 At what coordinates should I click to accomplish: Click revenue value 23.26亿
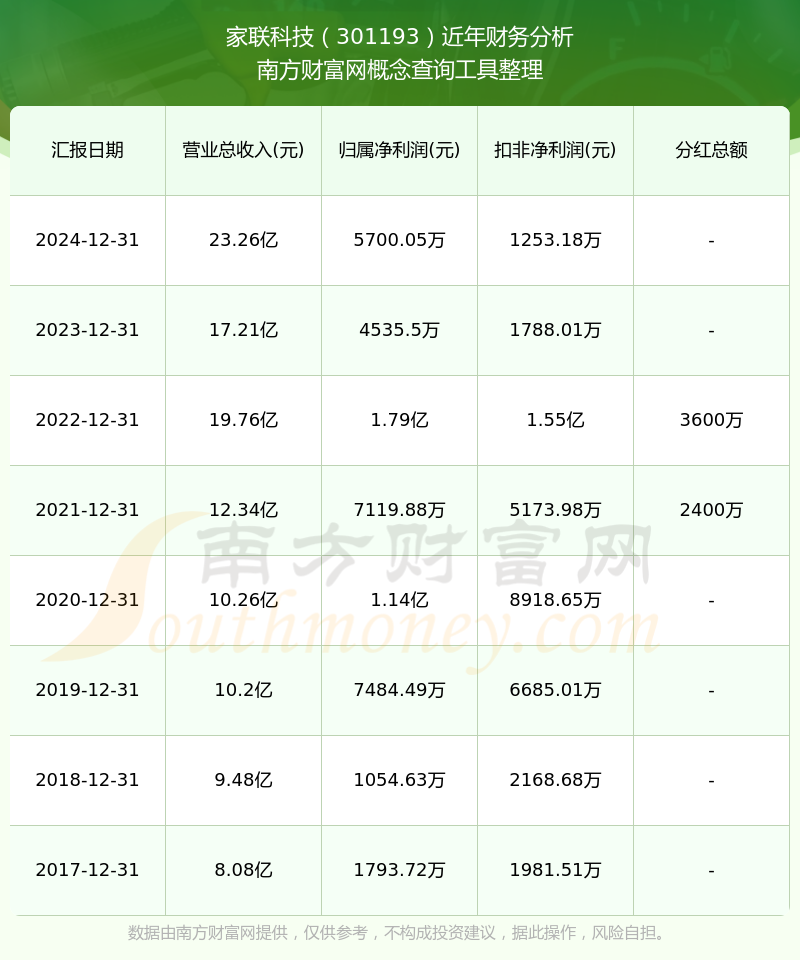tap(244, 240)
